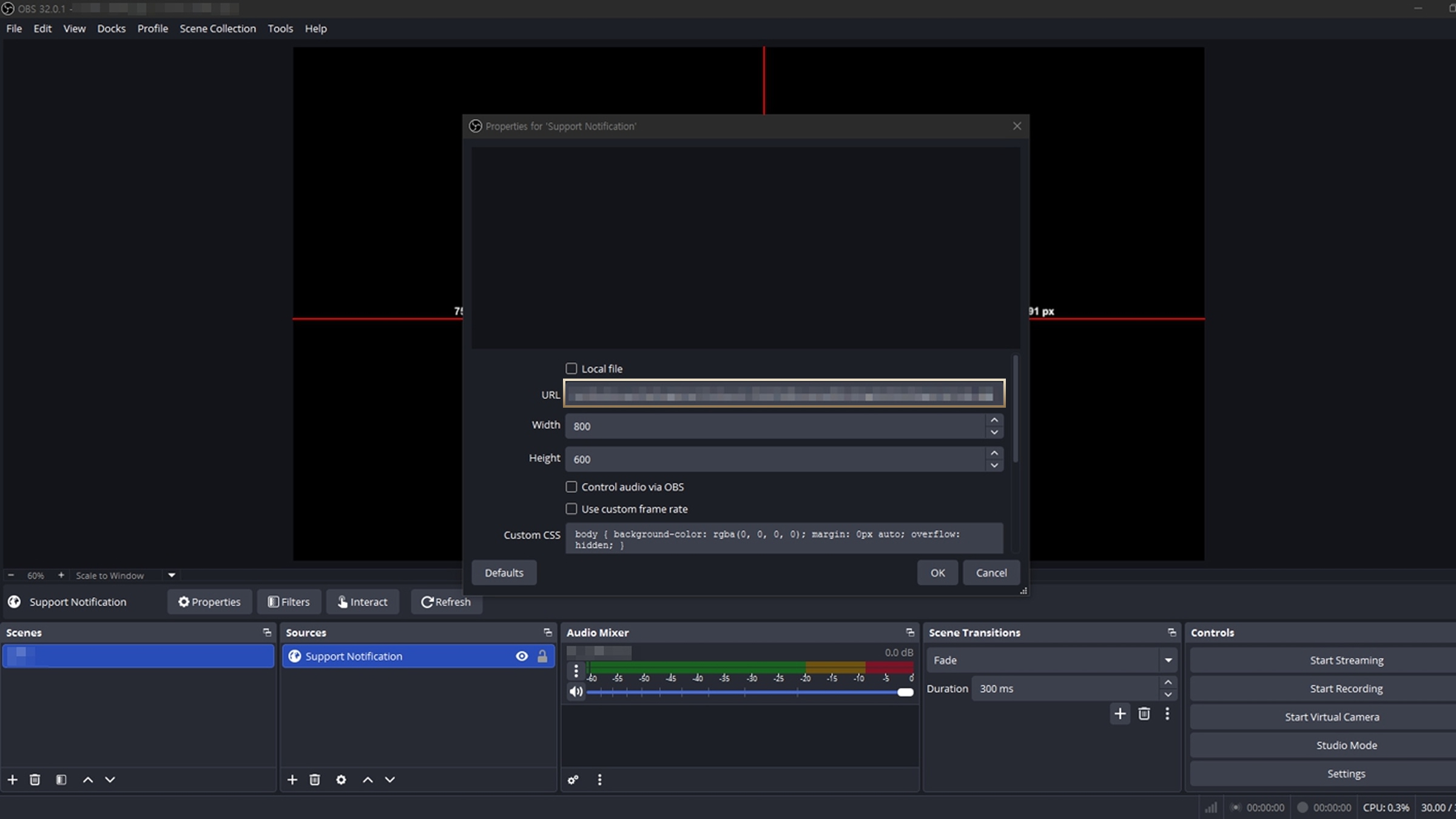Move source down in the Sources list
Screen dimensions: 1456x819
pos(390,780)
